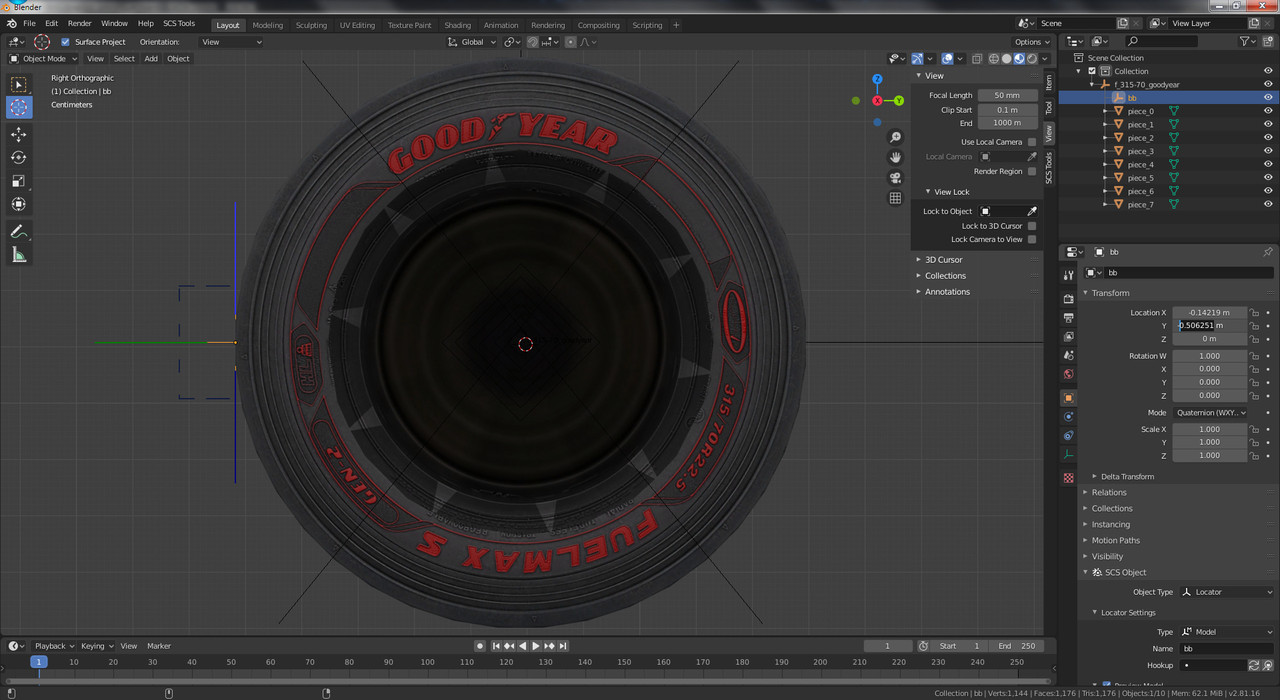The height and width of the screenshot is (700, 1280).
Task: Enable Lock Camera to View checkbox
Action: 1032,239
